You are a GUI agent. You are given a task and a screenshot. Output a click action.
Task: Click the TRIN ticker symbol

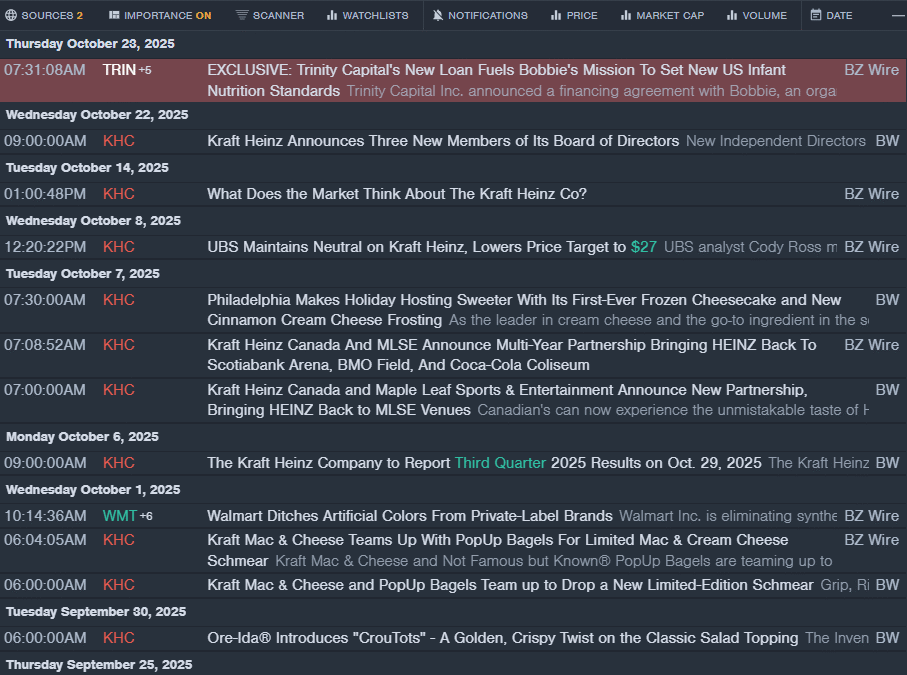(x=118, y=70)
